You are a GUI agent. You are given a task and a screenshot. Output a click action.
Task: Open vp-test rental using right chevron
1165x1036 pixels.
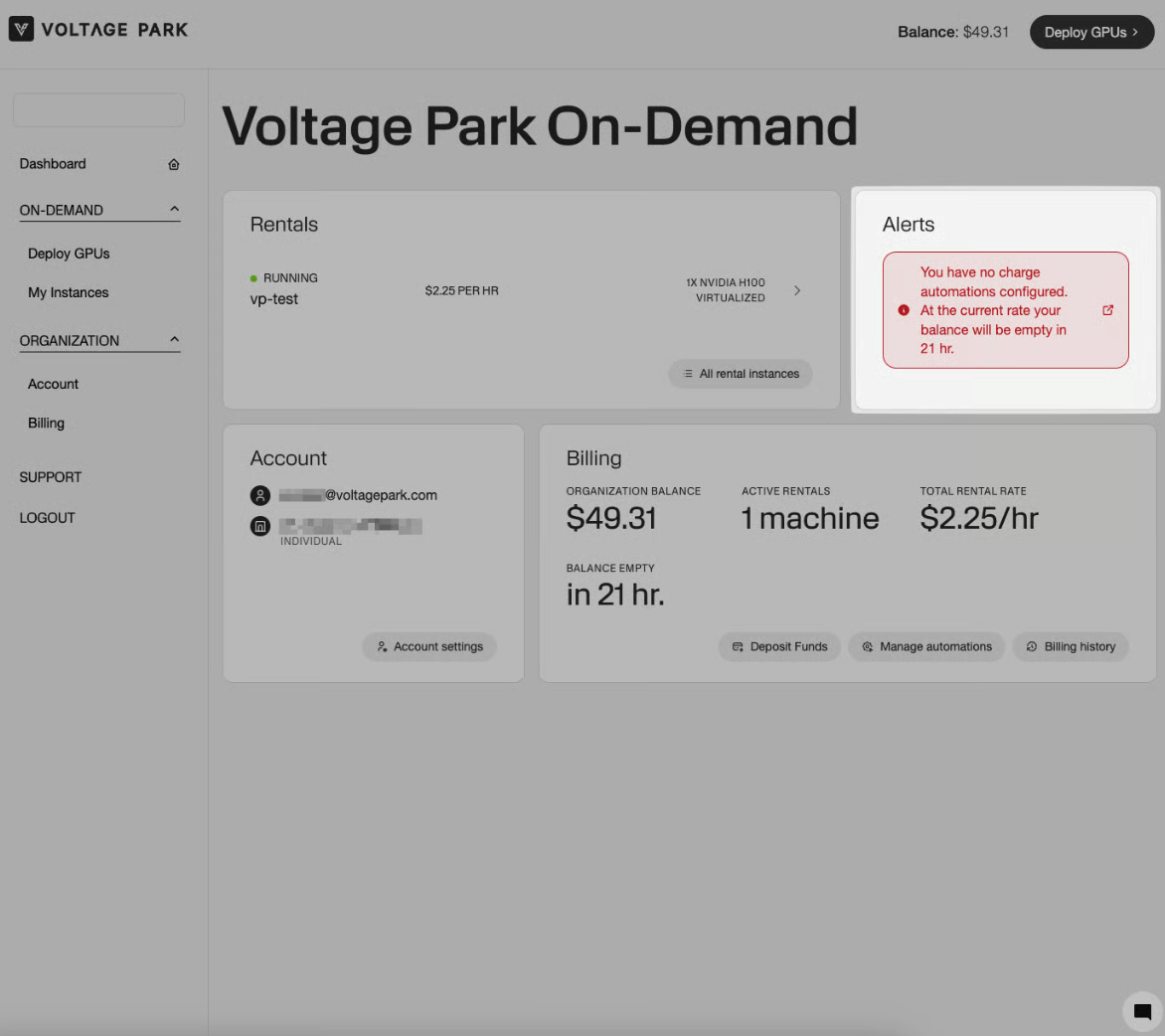[x=797, y=290]
